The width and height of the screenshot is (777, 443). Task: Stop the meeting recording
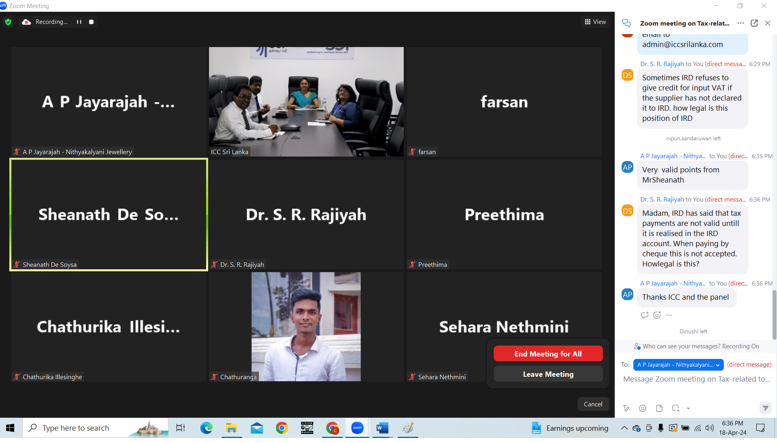[x=91, y=22]
